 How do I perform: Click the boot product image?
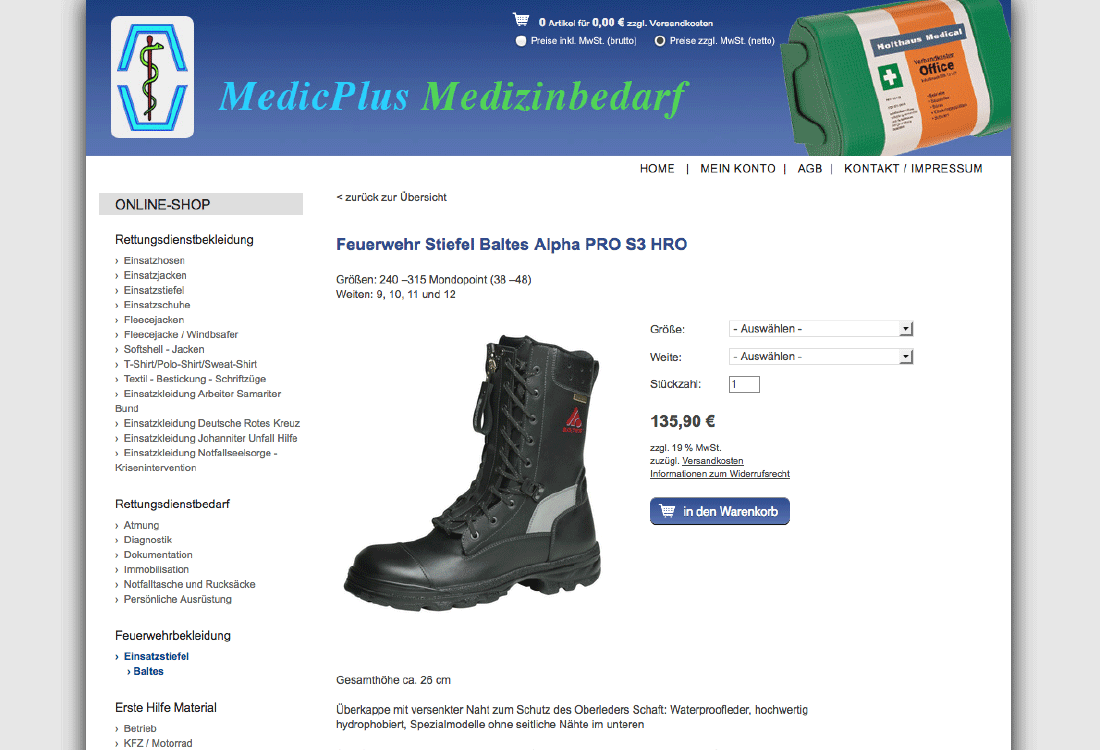pyautogui.click(x=473, y=473)
